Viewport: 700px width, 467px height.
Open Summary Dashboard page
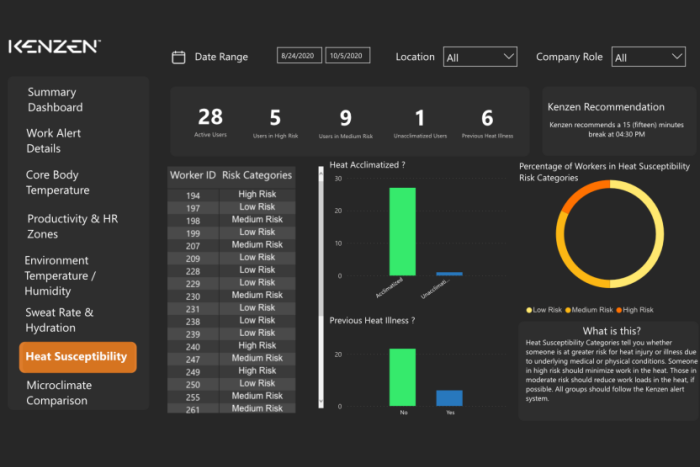coord(55,100)
